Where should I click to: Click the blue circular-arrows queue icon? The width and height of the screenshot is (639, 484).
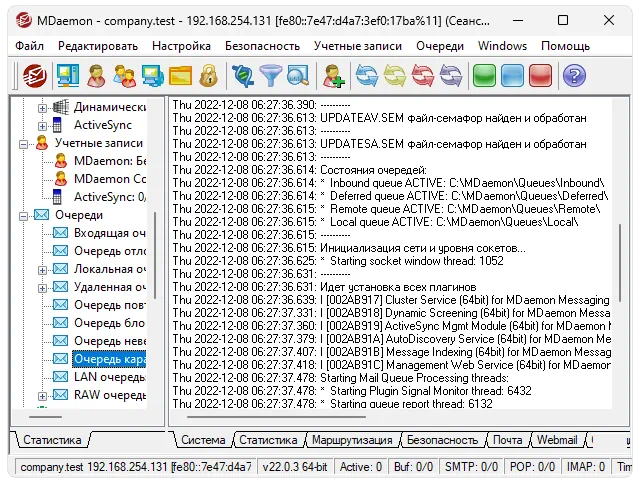(x=367, y=75)
